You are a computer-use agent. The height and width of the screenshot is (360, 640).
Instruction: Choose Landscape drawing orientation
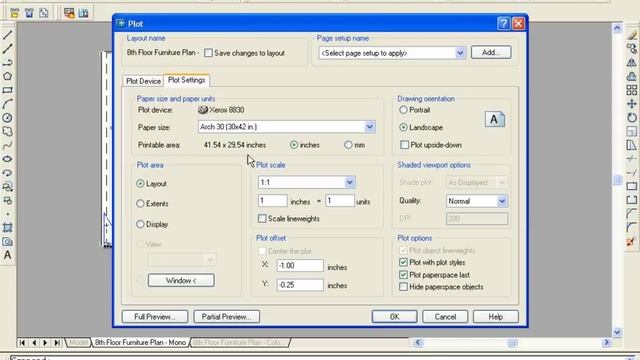click(x=403, y=127)
